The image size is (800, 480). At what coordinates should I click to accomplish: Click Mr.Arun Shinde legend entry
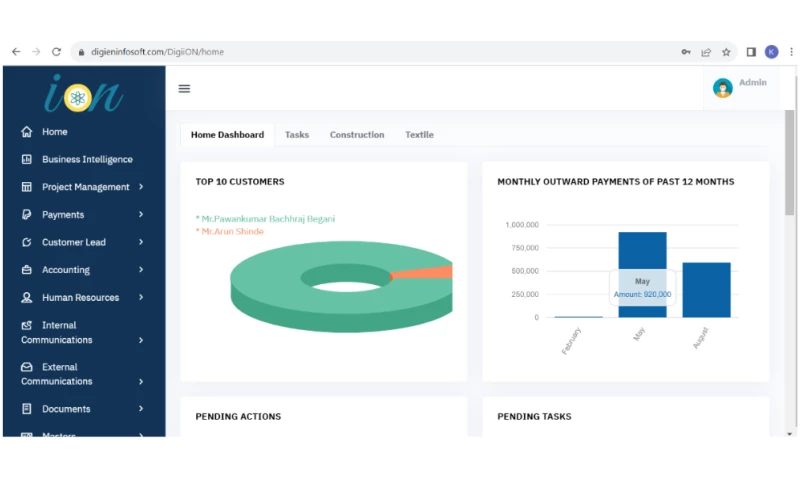230,231
